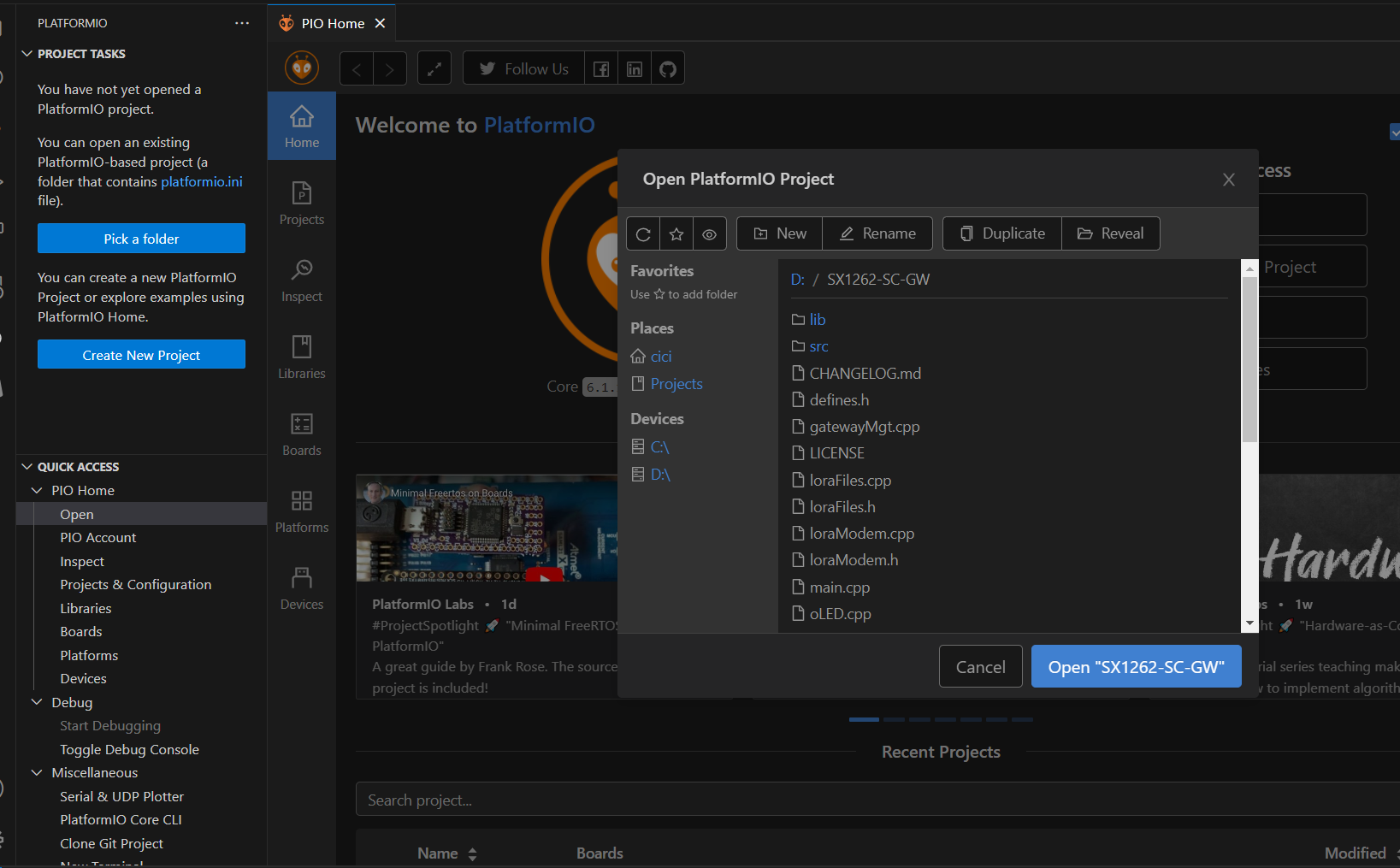The width and height of the screenshot is (1400, 868).
Task: Sort recent projects by Name column
Action: (x=446, y=853)
